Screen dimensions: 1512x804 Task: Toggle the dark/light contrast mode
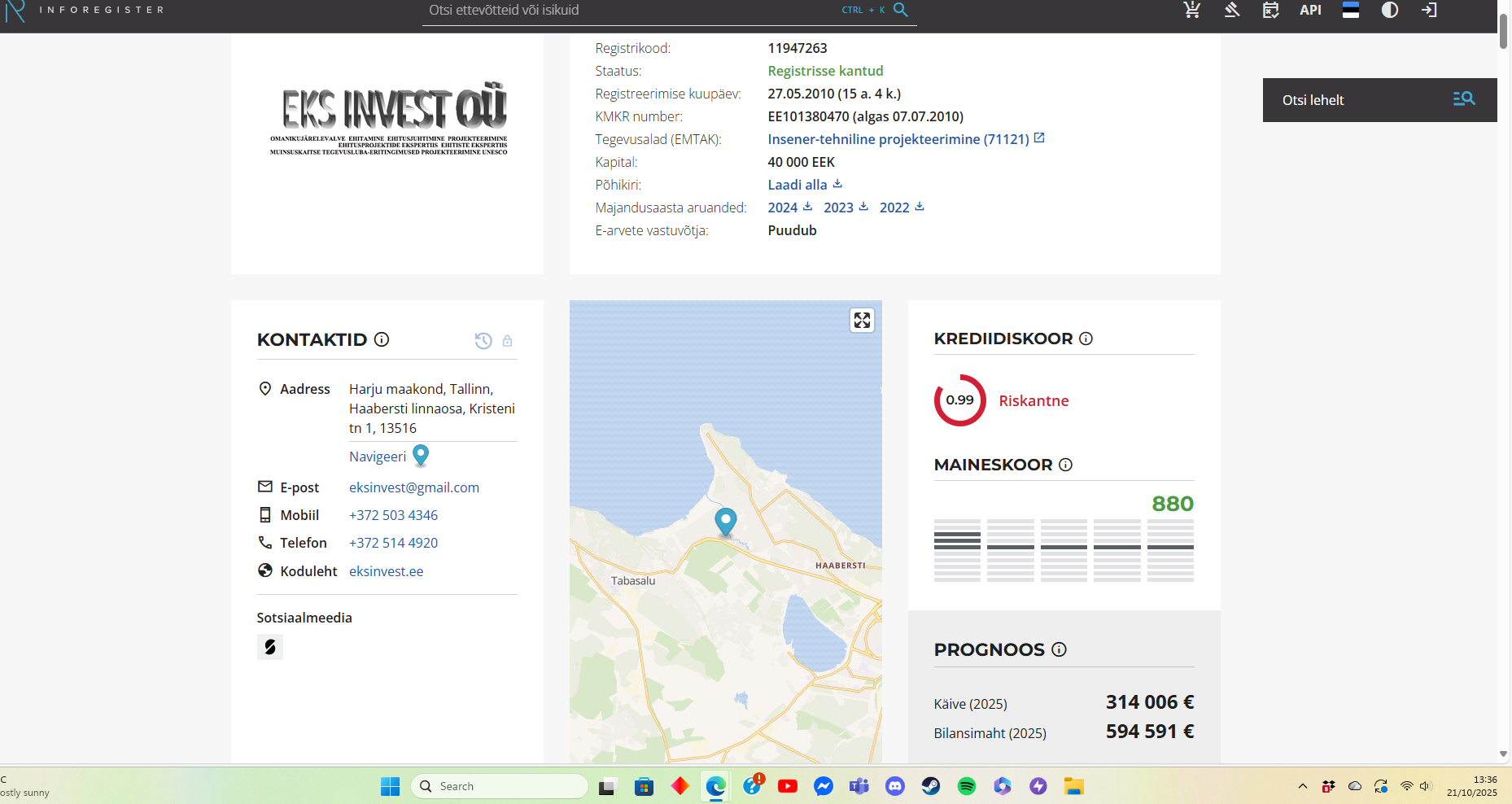point(1389,10)
